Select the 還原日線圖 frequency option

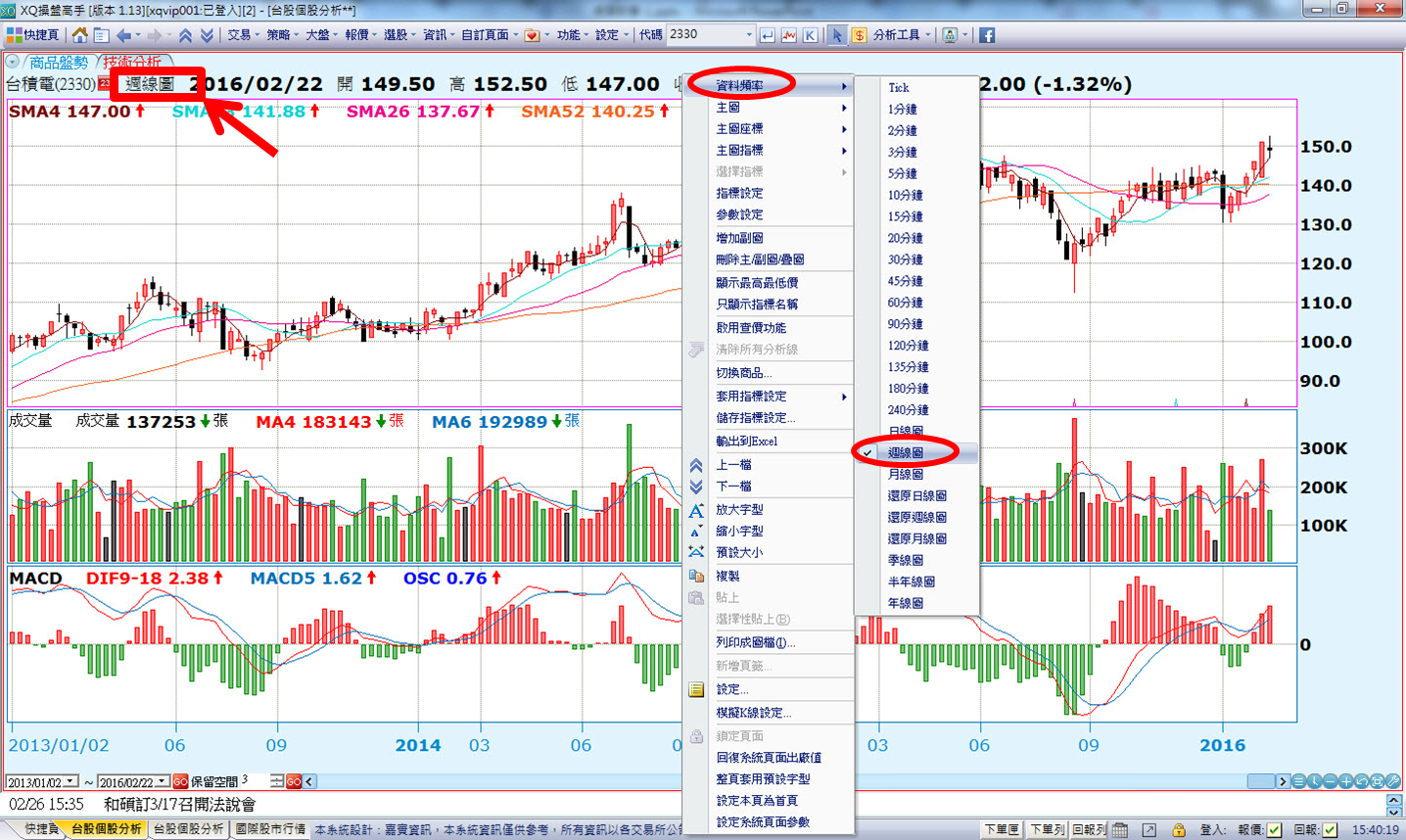click(x=917, y=495)
